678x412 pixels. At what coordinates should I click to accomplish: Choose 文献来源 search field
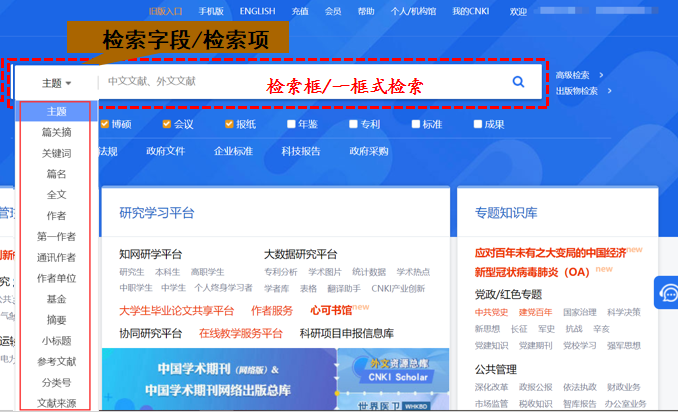tap(56, 403)
